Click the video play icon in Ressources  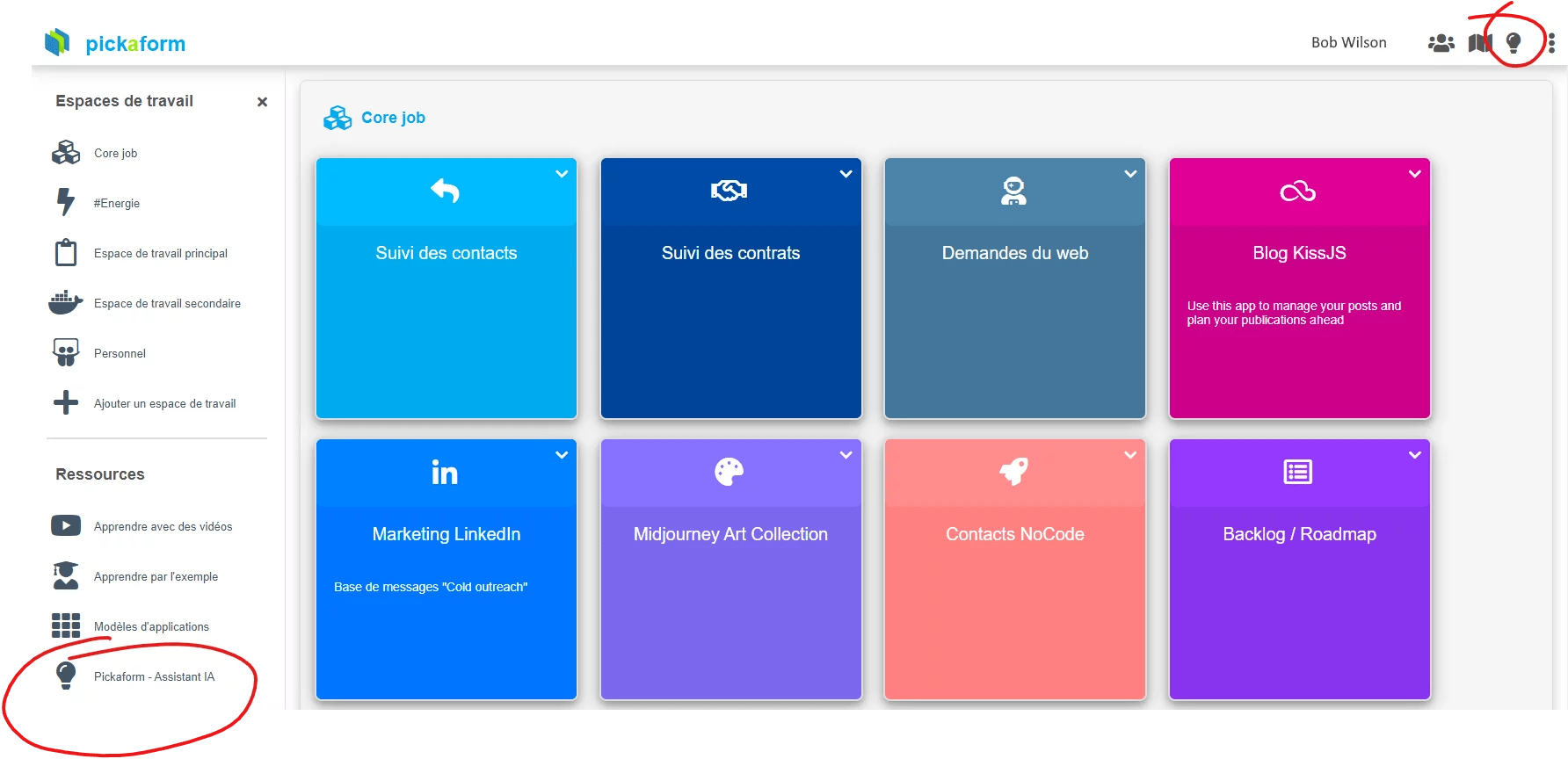(66, 525)
